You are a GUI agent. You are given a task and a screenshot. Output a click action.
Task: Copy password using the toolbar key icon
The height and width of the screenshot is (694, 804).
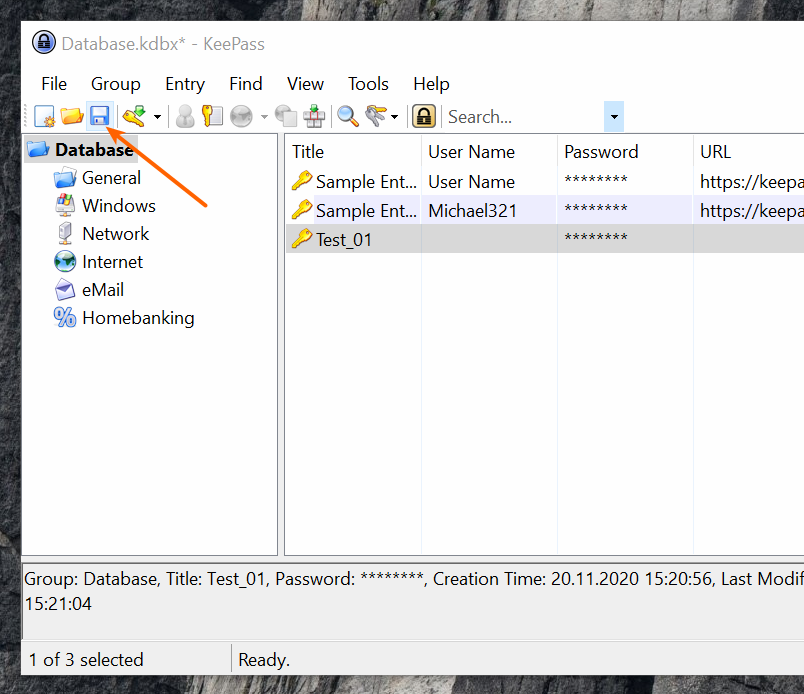(212, 117)
